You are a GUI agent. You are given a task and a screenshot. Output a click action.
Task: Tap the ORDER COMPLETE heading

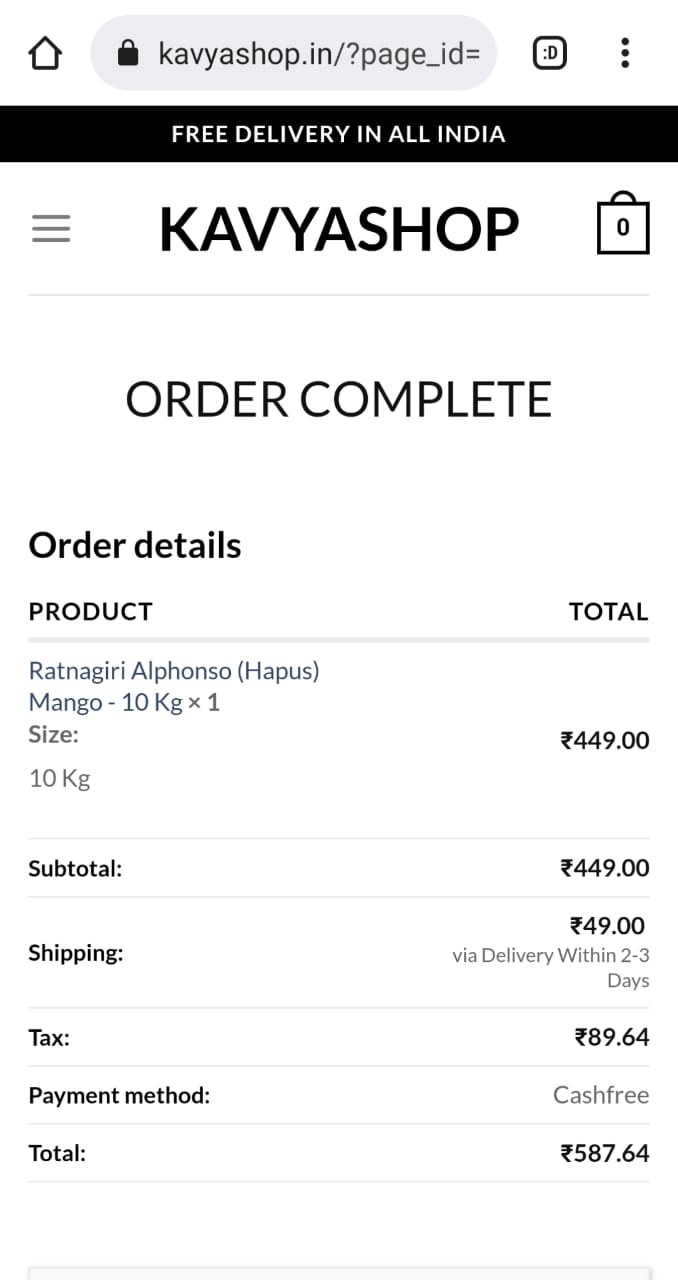click(x=339, y=400)
